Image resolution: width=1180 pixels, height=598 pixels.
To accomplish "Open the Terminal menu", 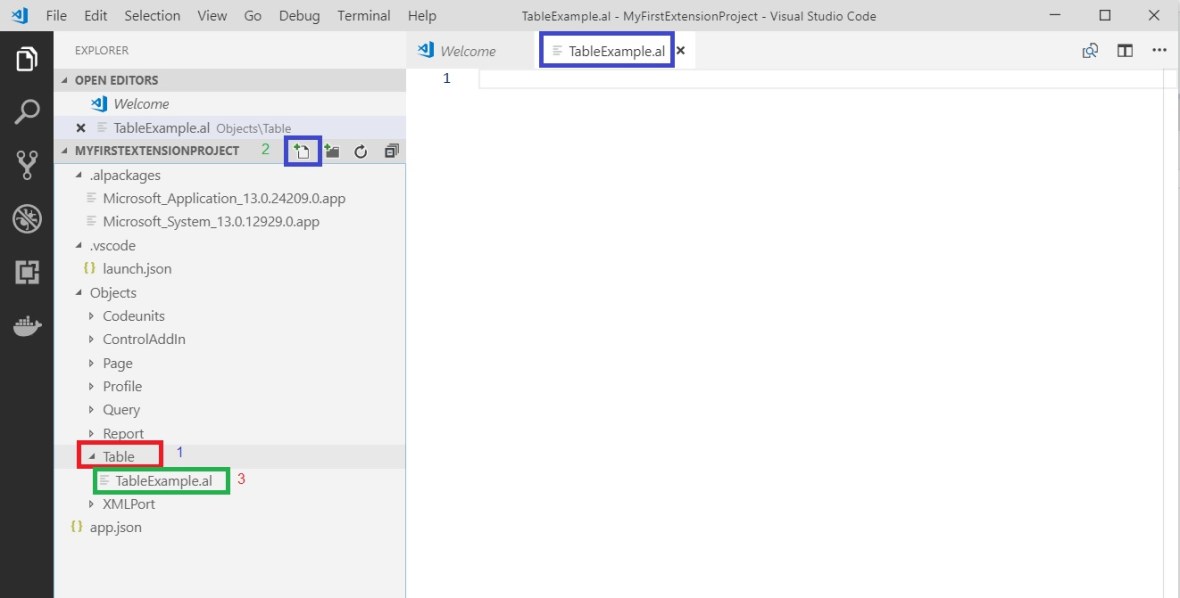I will pyautogui.click(x=364, y=16).
